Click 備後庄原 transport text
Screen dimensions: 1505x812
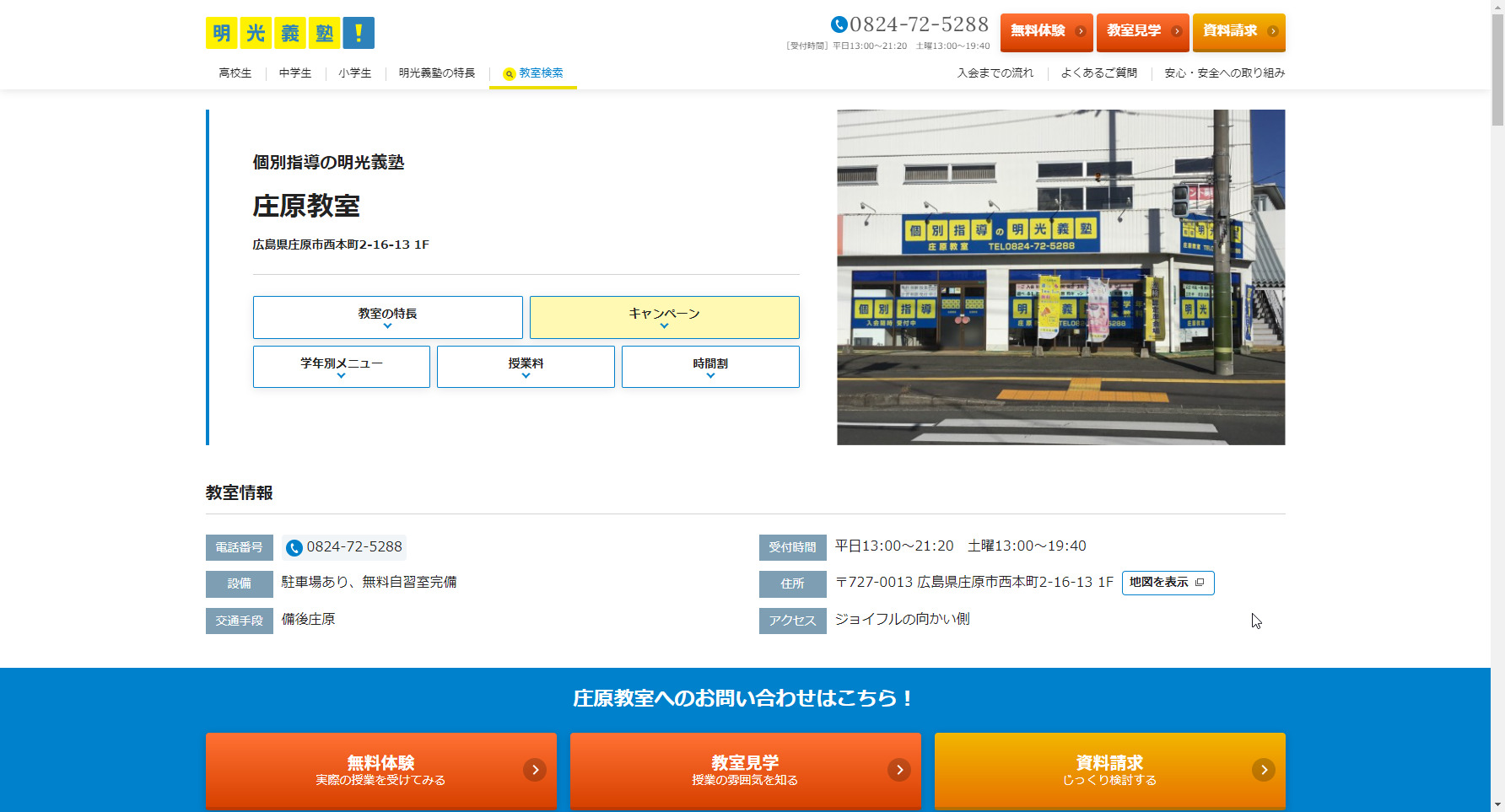308,620
